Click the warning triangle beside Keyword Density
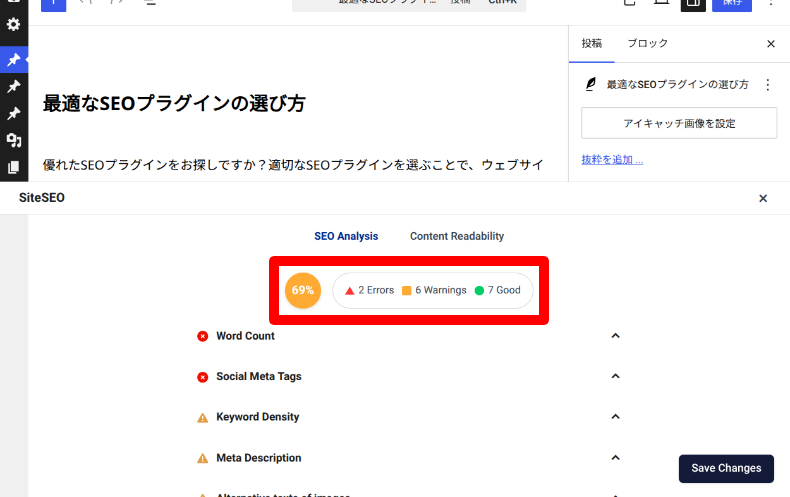790x497 pixels. 203,417
